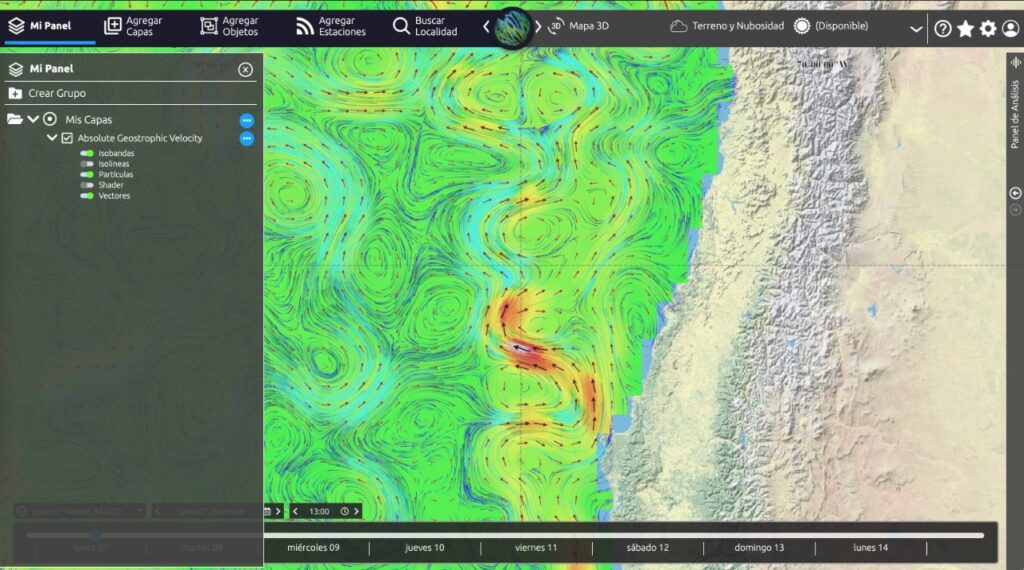
Task: Collapse the Mis Capas group chevron
Action: pos(33,119)
